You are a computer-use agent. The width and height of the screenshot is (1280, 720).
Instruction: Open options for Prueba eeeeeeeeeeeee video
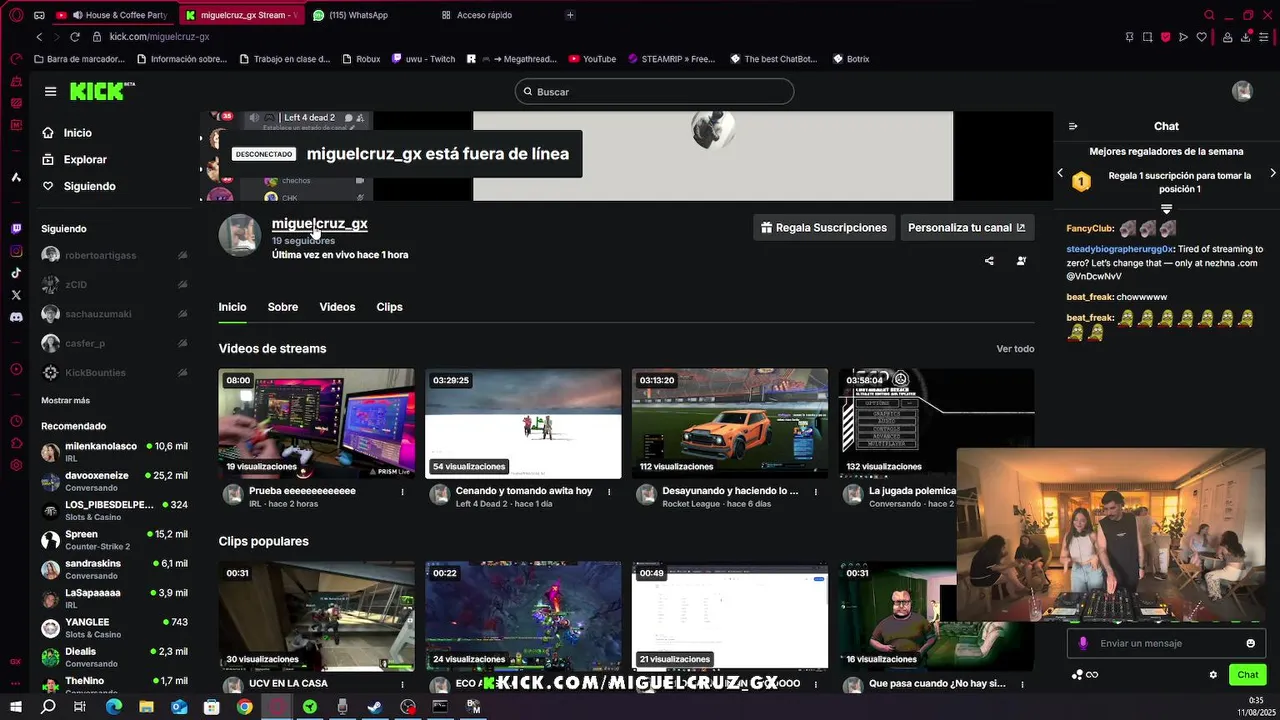coord(403,491)
